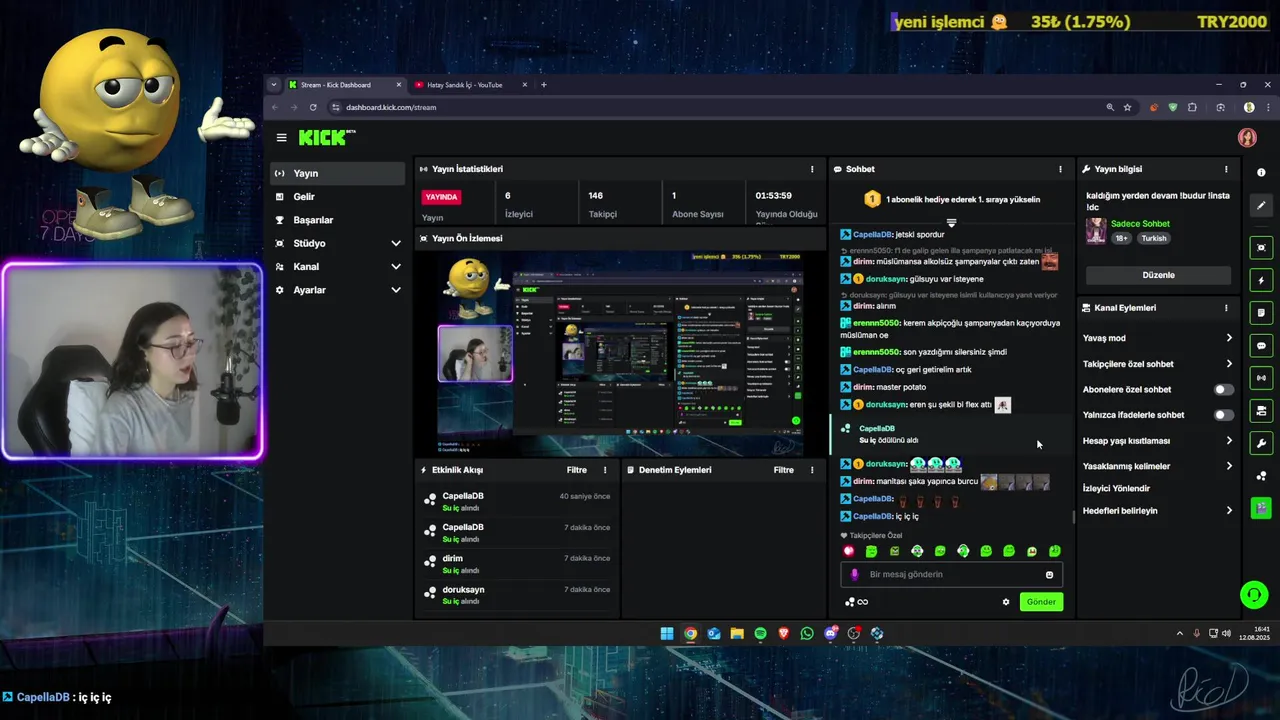Open Kanal Eylemleri panel three-dot menu
This screenshot has width=1280, height=720.
coord(1226,308)
